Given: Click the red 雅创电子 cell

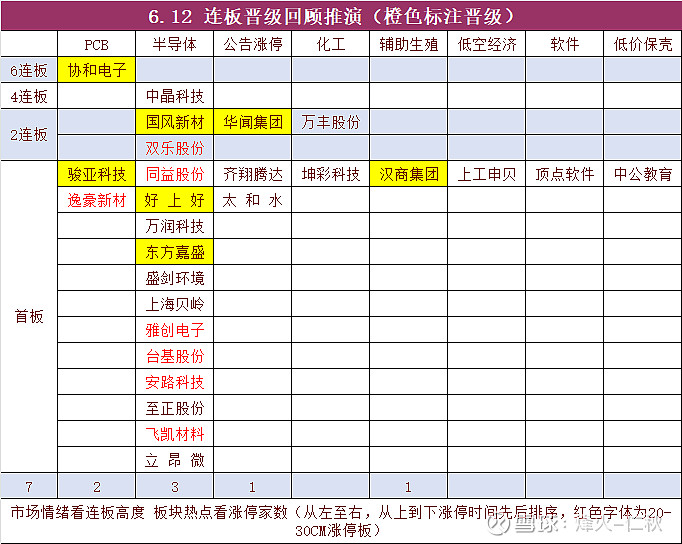Looking at the screenshot, I should (174, 330).
